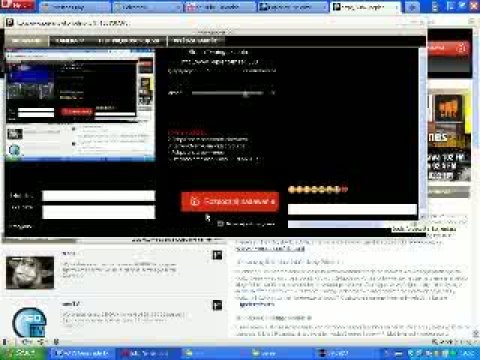Click the upper white text field at dialog left
Screen dimensions: 480x360
tap(99, 196)
